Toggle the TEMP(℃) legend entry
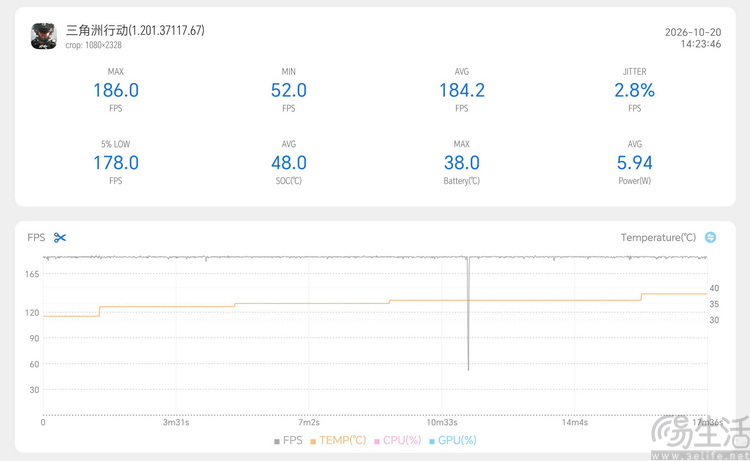 click(x=338, y=440)
